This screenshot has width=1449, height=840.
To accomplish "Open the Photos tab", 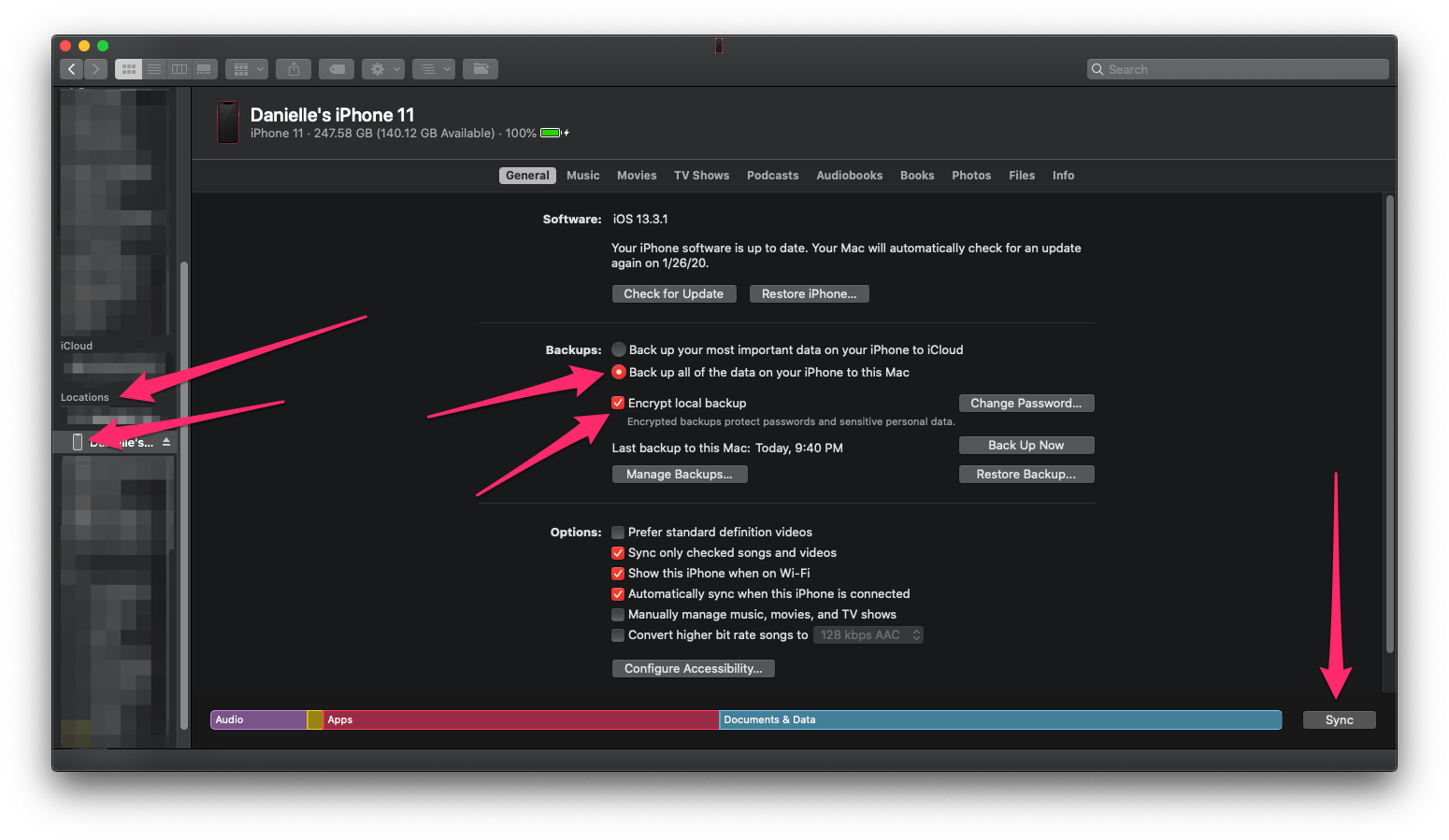I will (x=971, y=176).
